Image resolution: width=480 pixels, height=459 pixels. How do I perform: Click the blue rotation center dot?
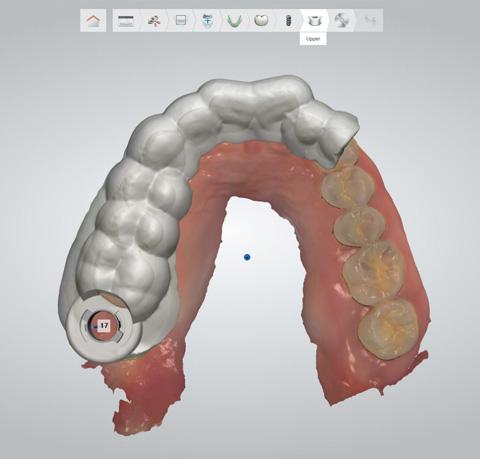pos(247,257)
